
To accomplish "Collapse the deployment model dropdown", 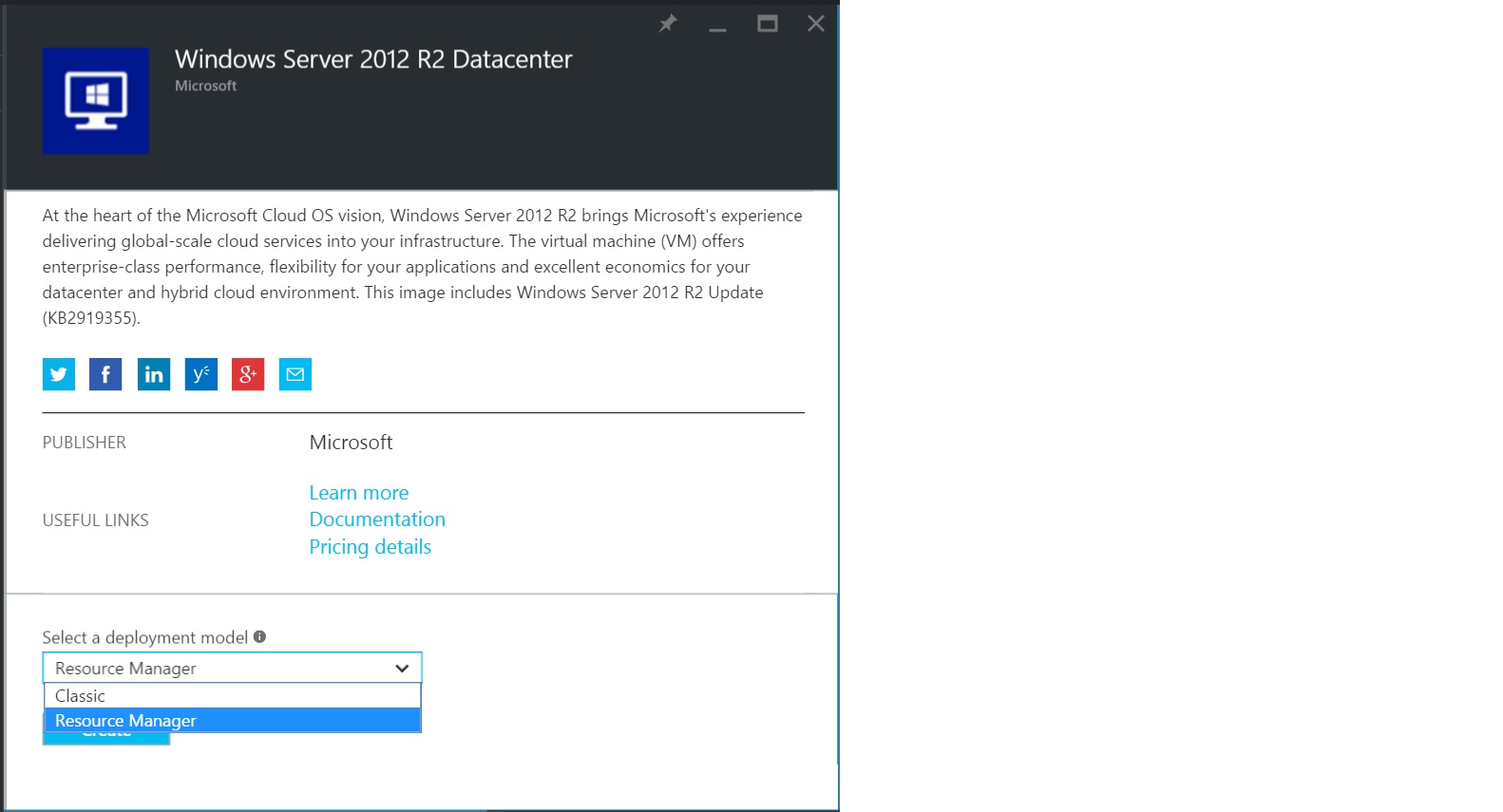I will point(402,669).
